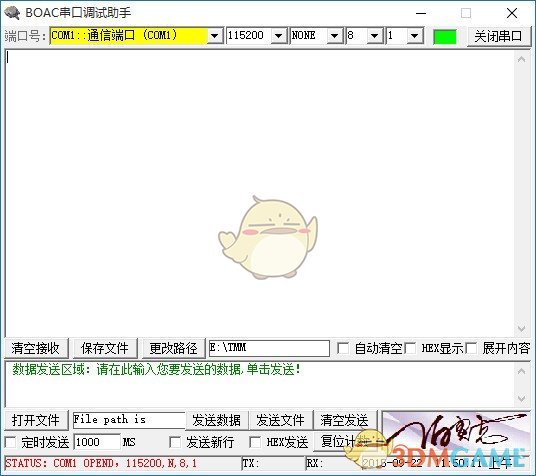Open the COM port selection dropdown

point(215,36)
